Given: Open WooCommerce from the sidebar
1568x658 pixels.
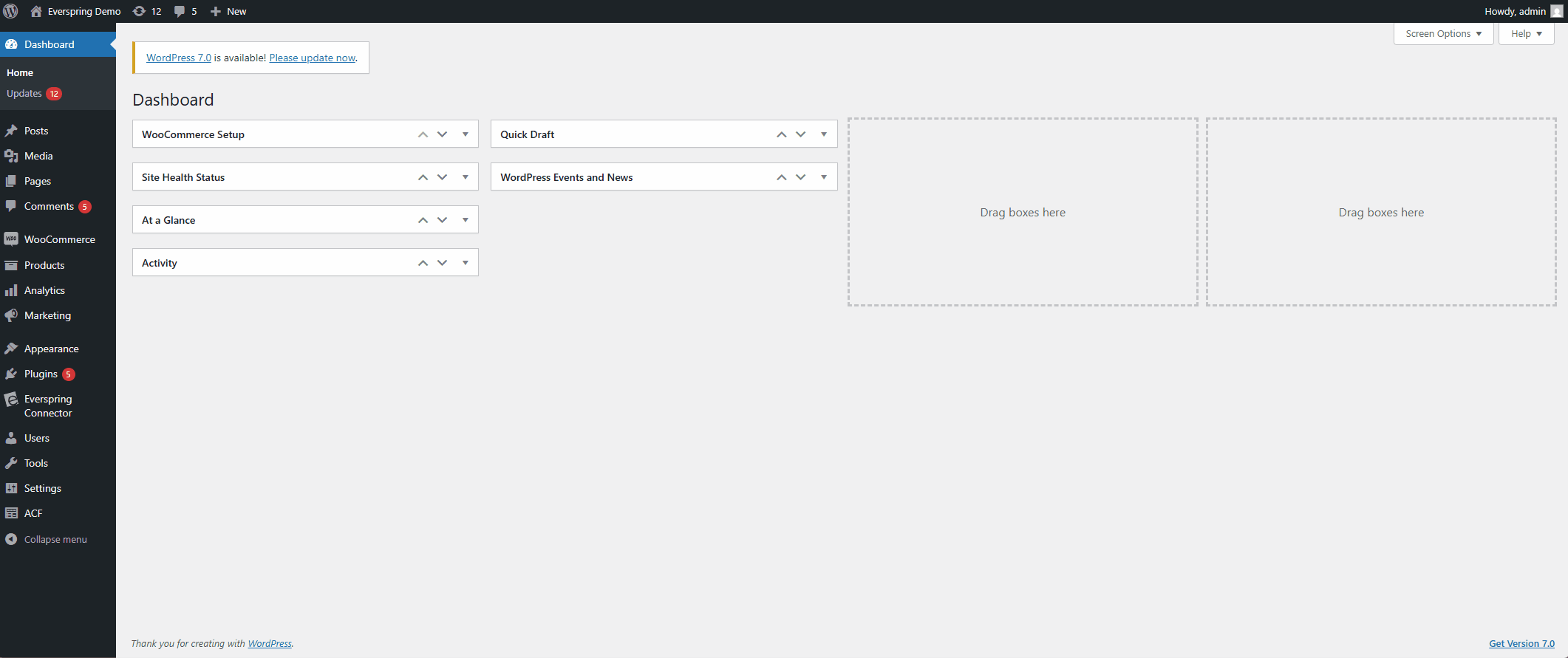Looking at the screenshot, I should pos(58,239).
